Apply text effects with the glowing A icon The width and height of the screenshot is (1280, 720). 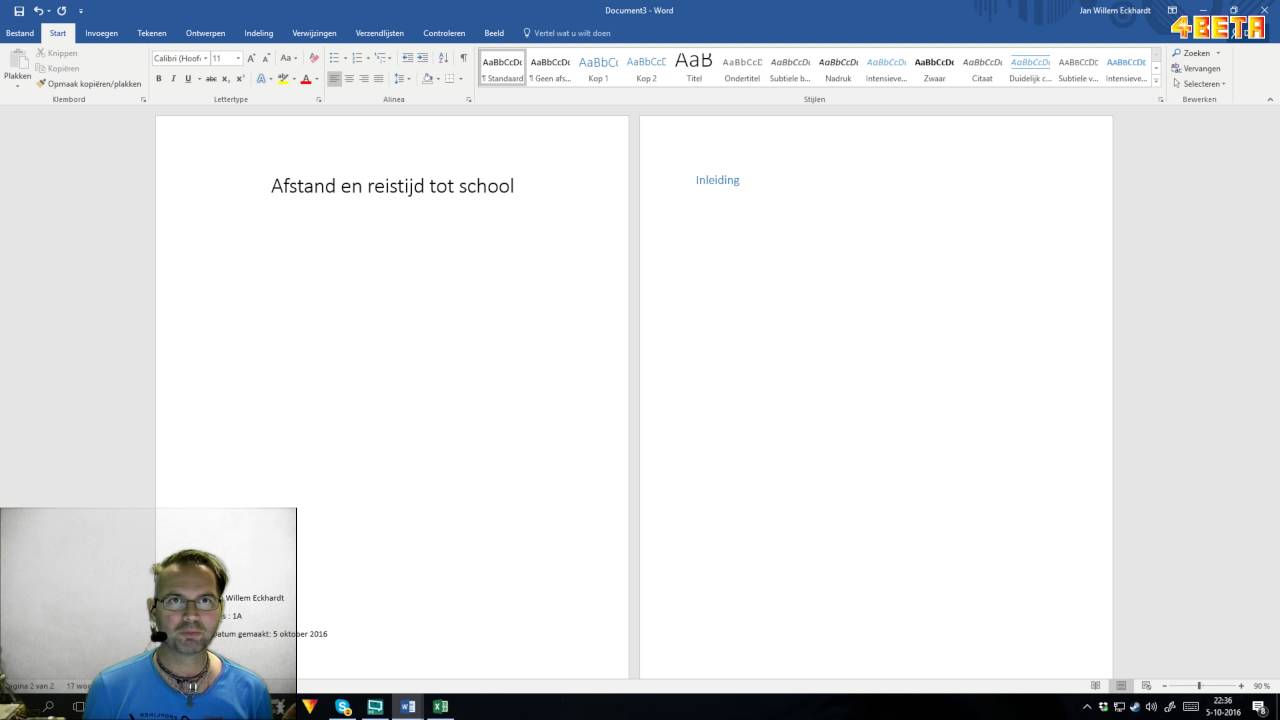click(261, 79)
